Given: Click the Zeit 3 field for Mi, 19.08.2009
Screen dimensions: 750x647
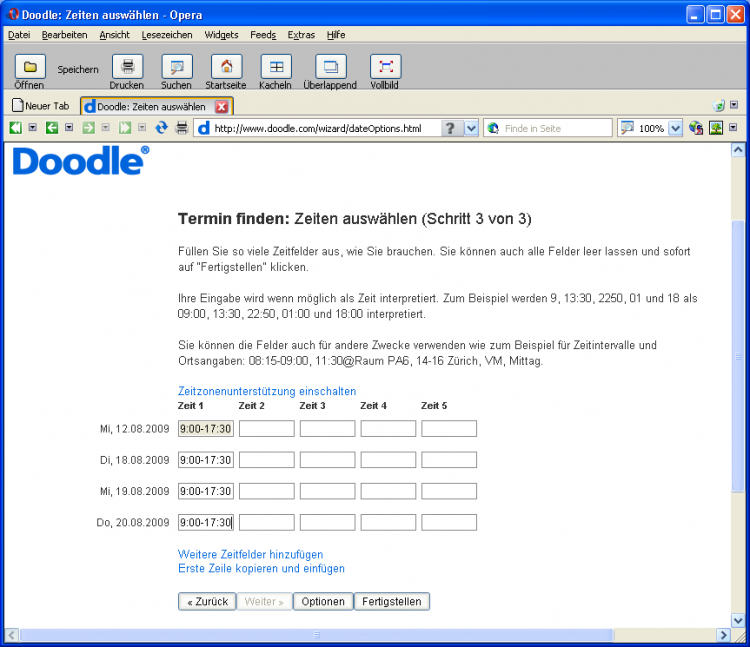Looking at the screenshot, I should 327,491.
